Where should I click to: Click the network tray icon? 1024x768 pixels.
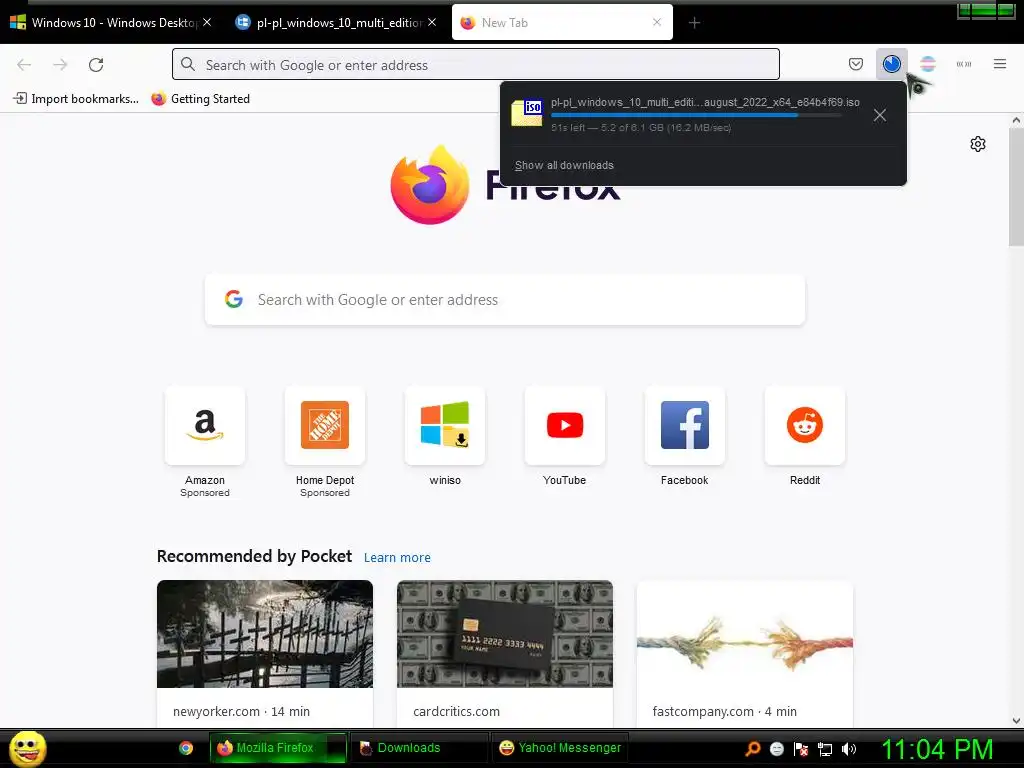(x=825, y=749)
